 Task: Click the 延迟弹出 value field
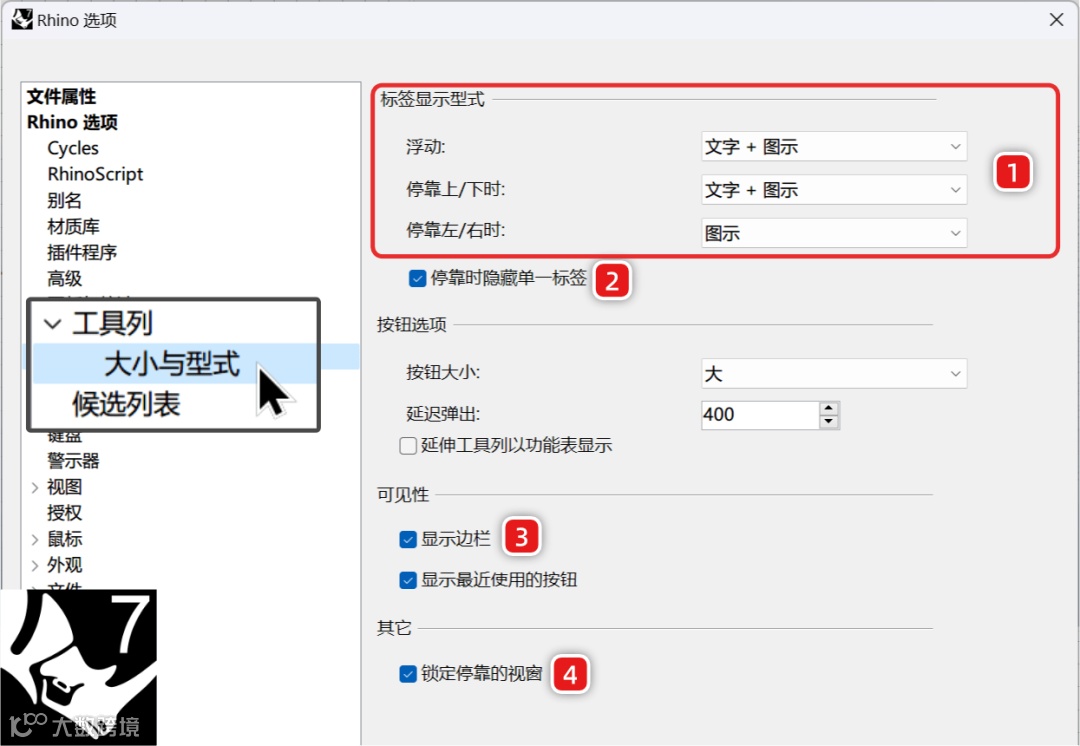pos(760,415)
